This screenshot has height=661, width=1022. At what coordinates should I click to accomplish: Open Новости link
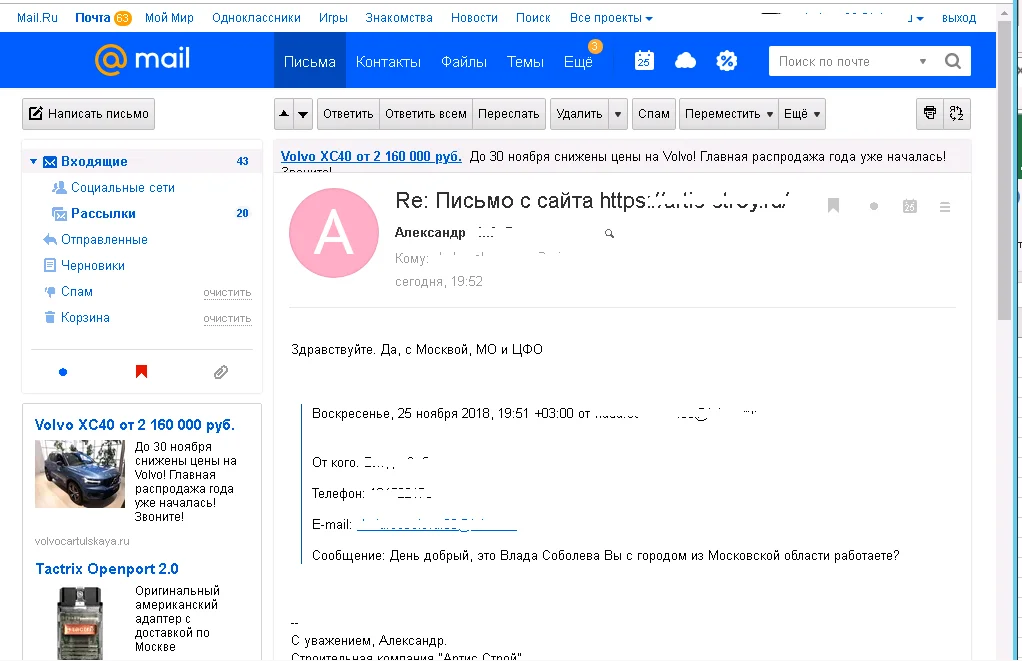pos(474,18)
